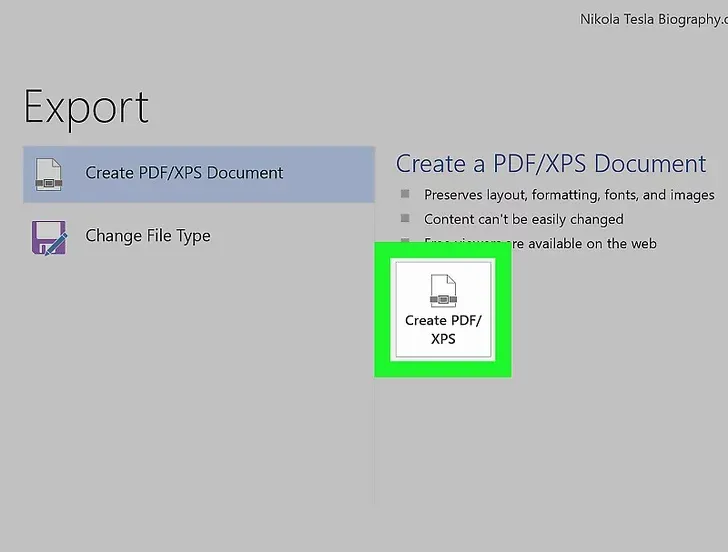The height and width of the screenshot is (552, 728).
Task: Click the Nikola Tesla Biography document title
Action: tap(654, 19)
